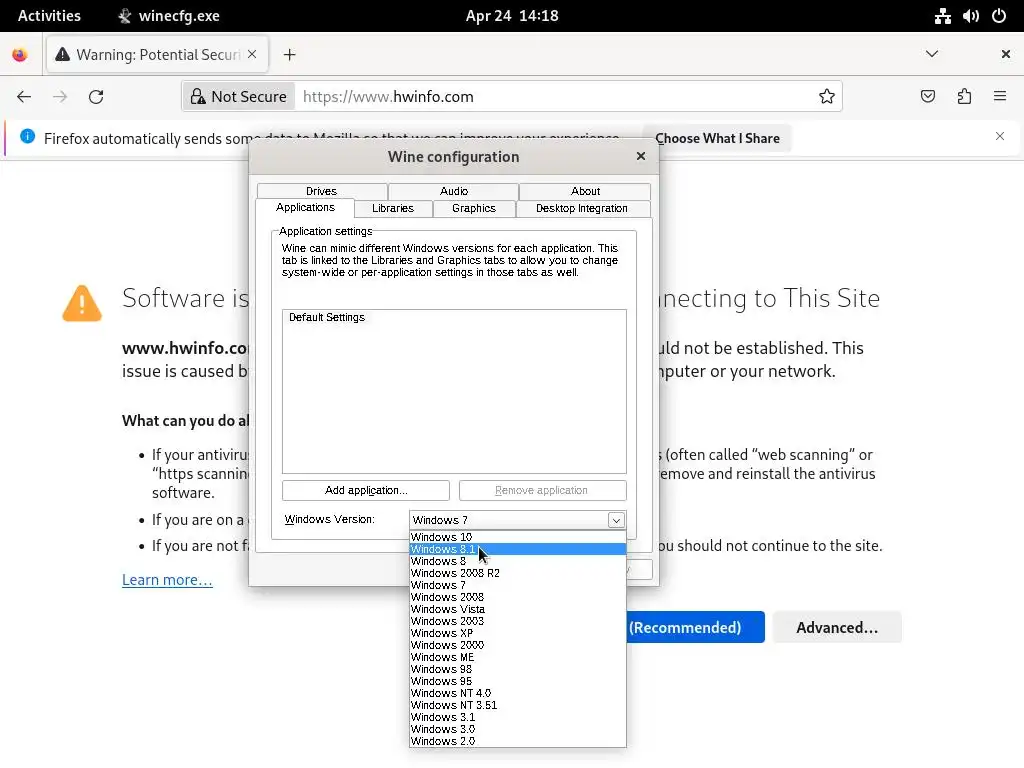Switch to the Desktop Integration tab

tap(582, 208)
